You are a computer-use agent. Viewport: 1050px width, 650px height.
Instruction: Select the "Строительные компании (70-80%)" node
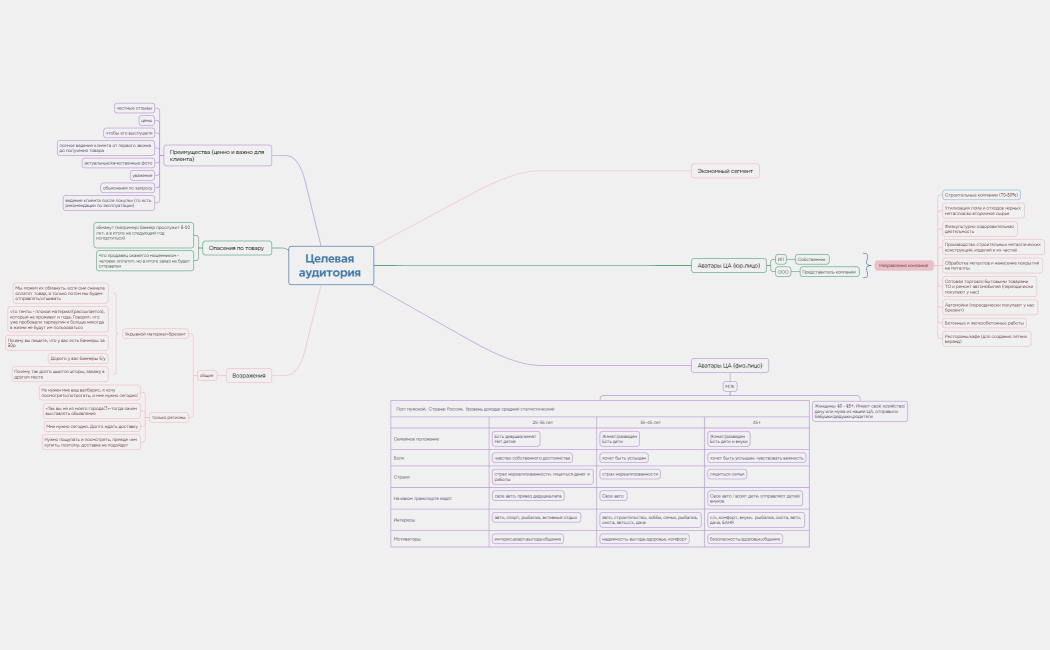click(x=981, y=195)
